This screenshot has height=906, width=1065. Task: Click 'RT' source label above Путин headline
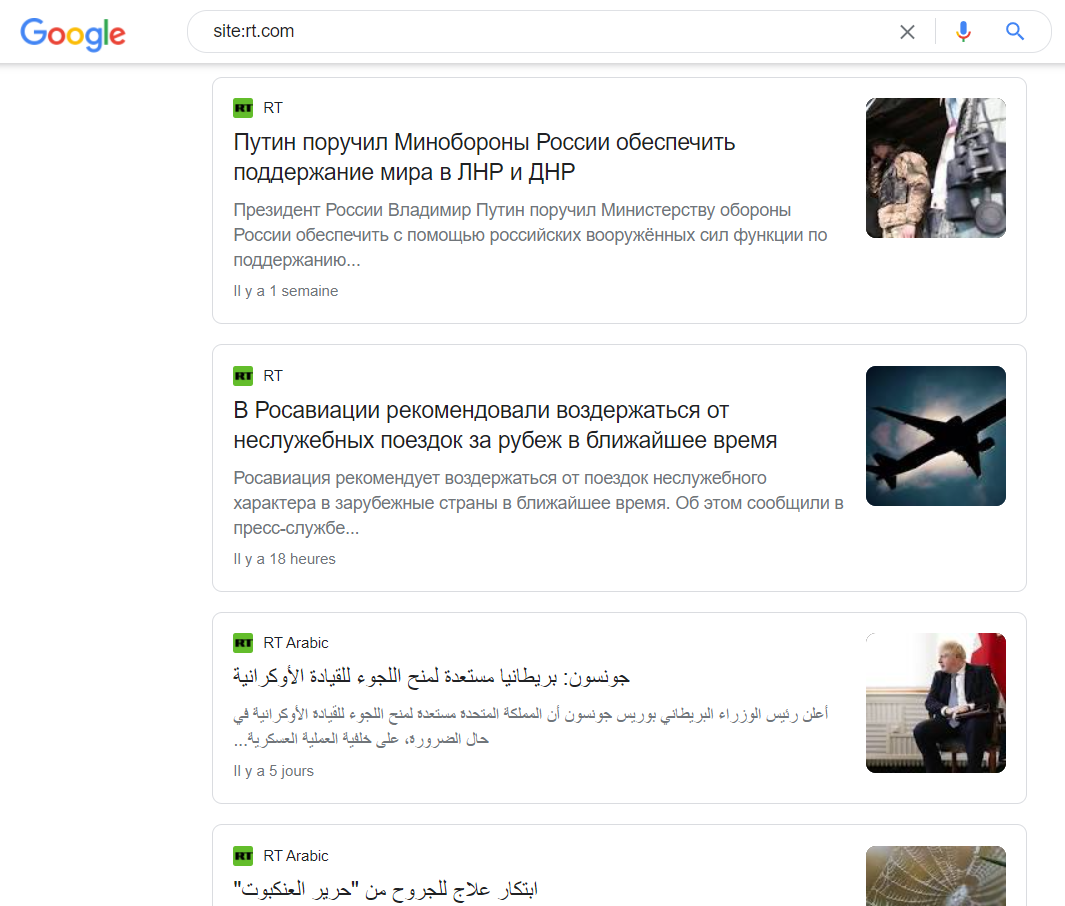click(273, 108)
